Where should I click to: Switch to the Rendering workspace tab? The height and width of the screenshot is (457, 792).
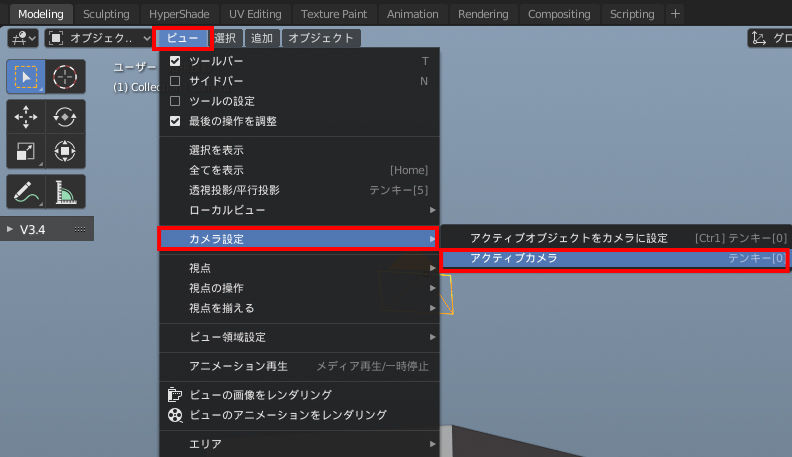[483, 14]
